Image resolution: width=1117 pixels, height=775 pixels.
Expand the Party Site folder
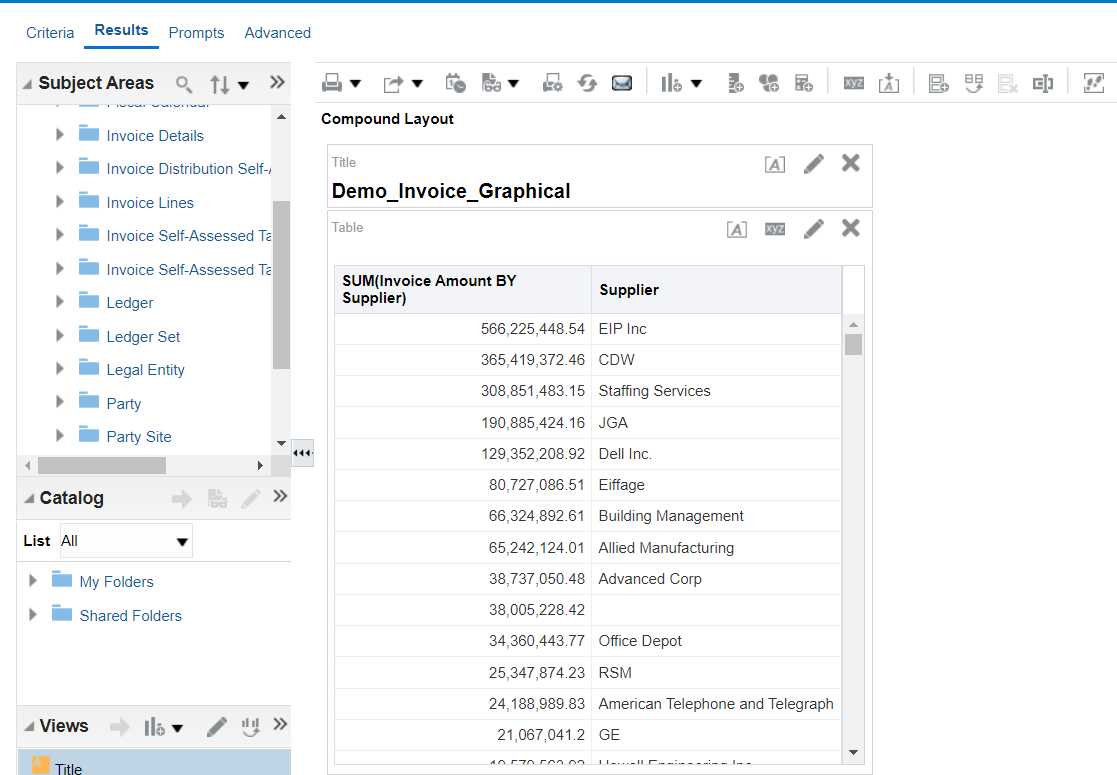click(60, 436)
